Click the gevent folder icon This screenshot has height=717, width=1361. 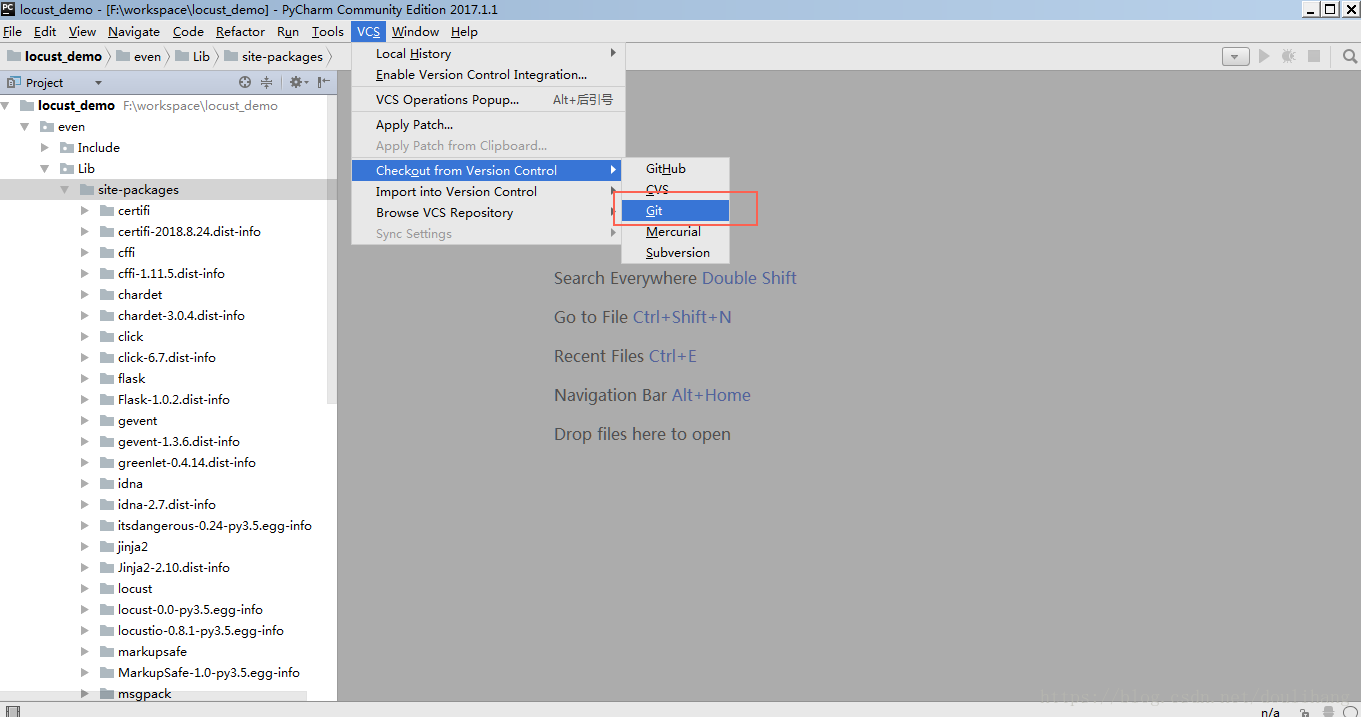[108, 420]
